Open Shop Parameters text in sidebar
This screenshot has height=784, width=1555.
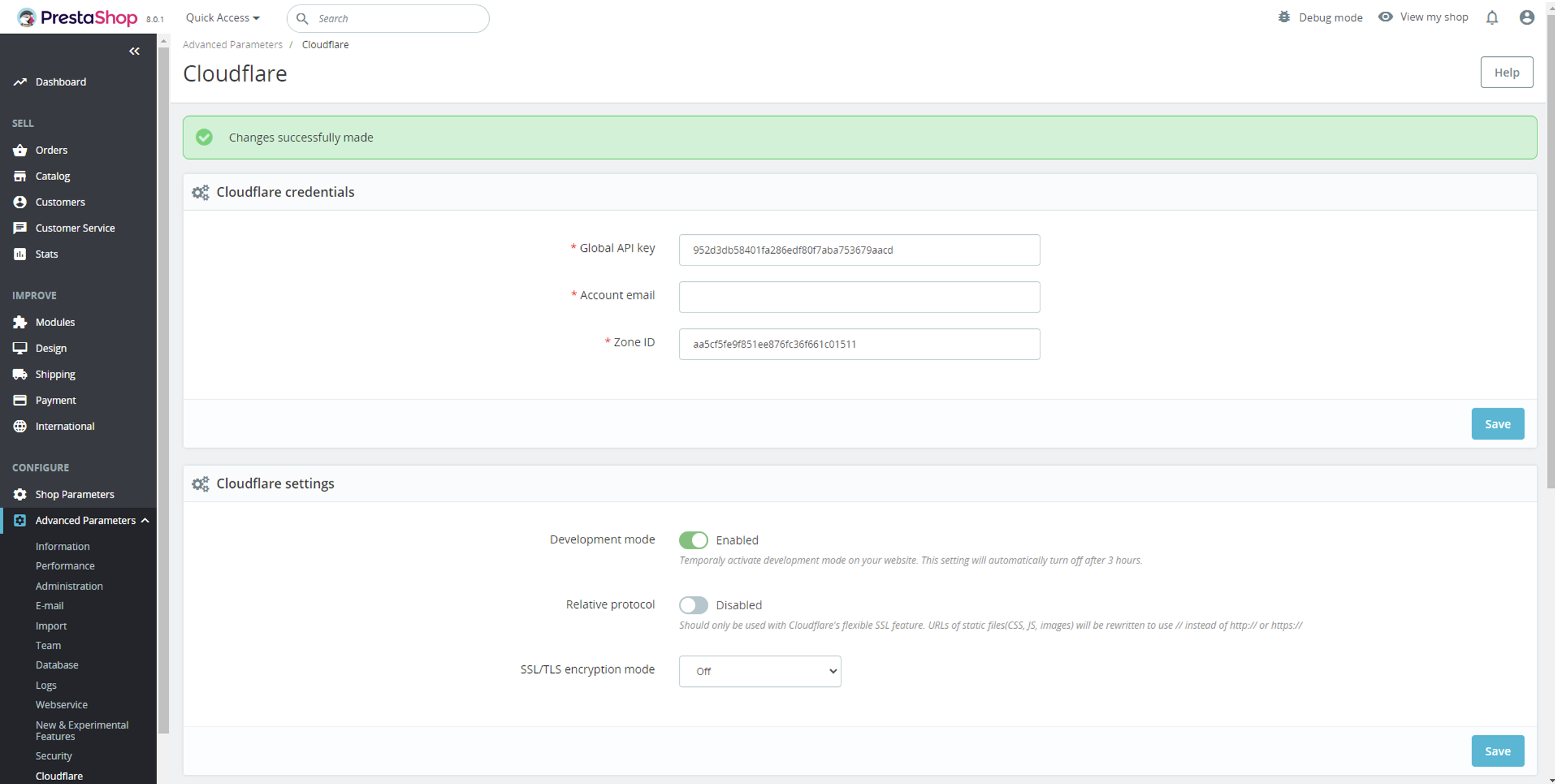tap(75, 494)
